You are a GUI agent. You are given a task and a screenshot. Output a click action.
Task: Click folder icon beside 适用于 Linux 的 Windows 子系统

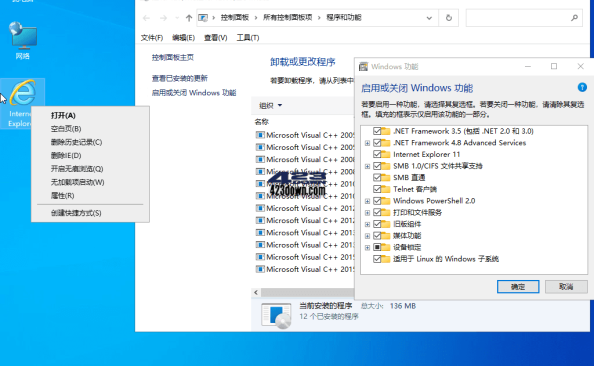(386, 259)
